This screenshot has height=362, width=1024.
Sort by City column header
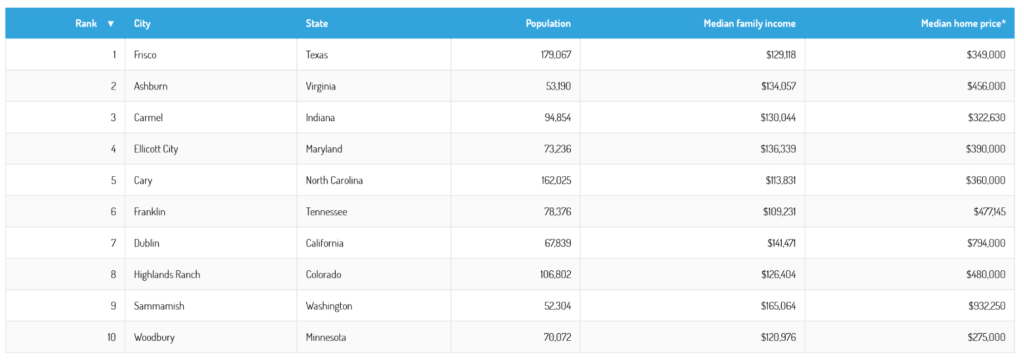[142, 24]
